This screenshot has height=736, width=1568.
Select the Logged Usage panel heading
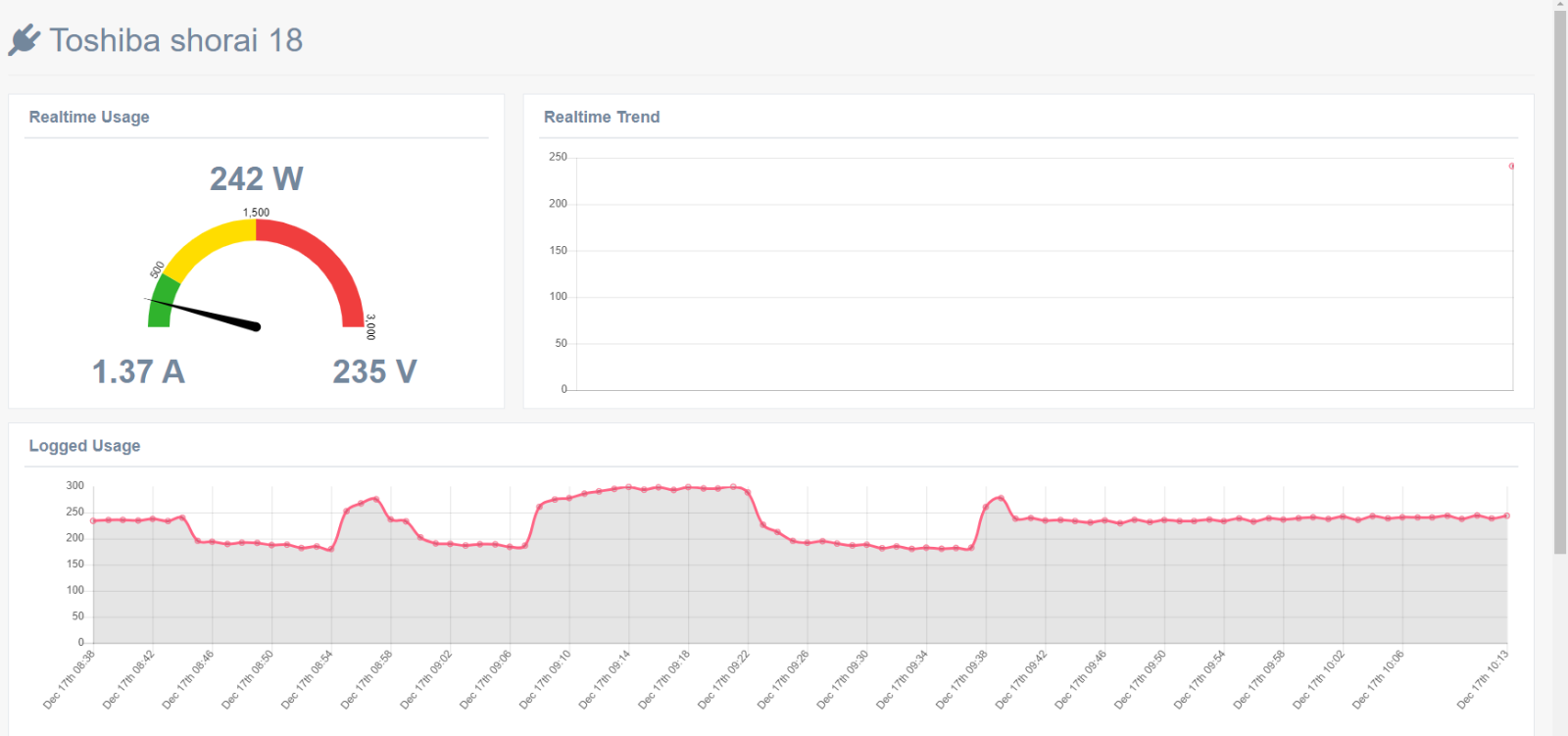(84, 446)
